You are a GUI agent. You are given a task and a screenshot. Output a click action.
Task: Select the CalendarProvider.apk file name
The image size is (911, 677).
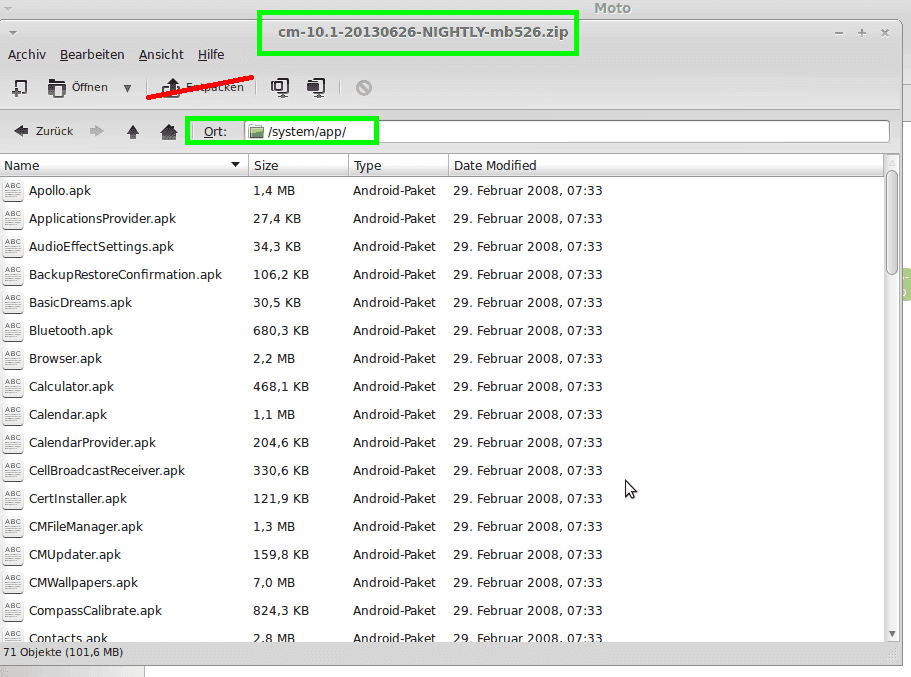(92, 442)
